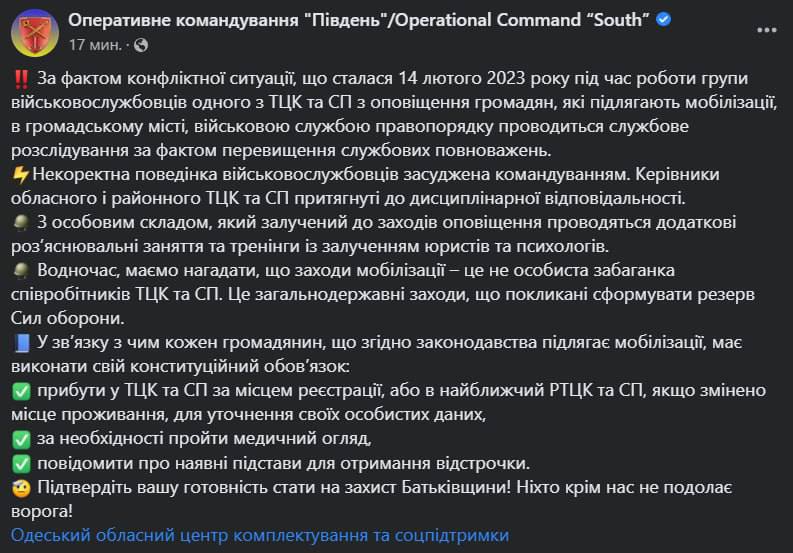Image resolution: width=793 pixels, height=553 pixels.
Task: Click the green check mark before "прибути у ТЦК"
Action: [x=21, y=391]
